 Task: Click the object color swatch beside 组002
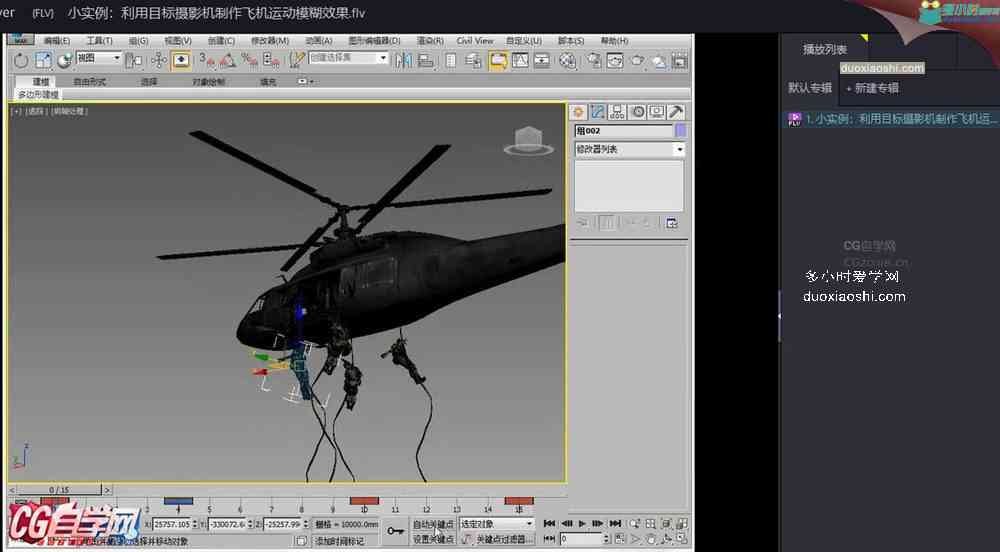coord(680,131)
